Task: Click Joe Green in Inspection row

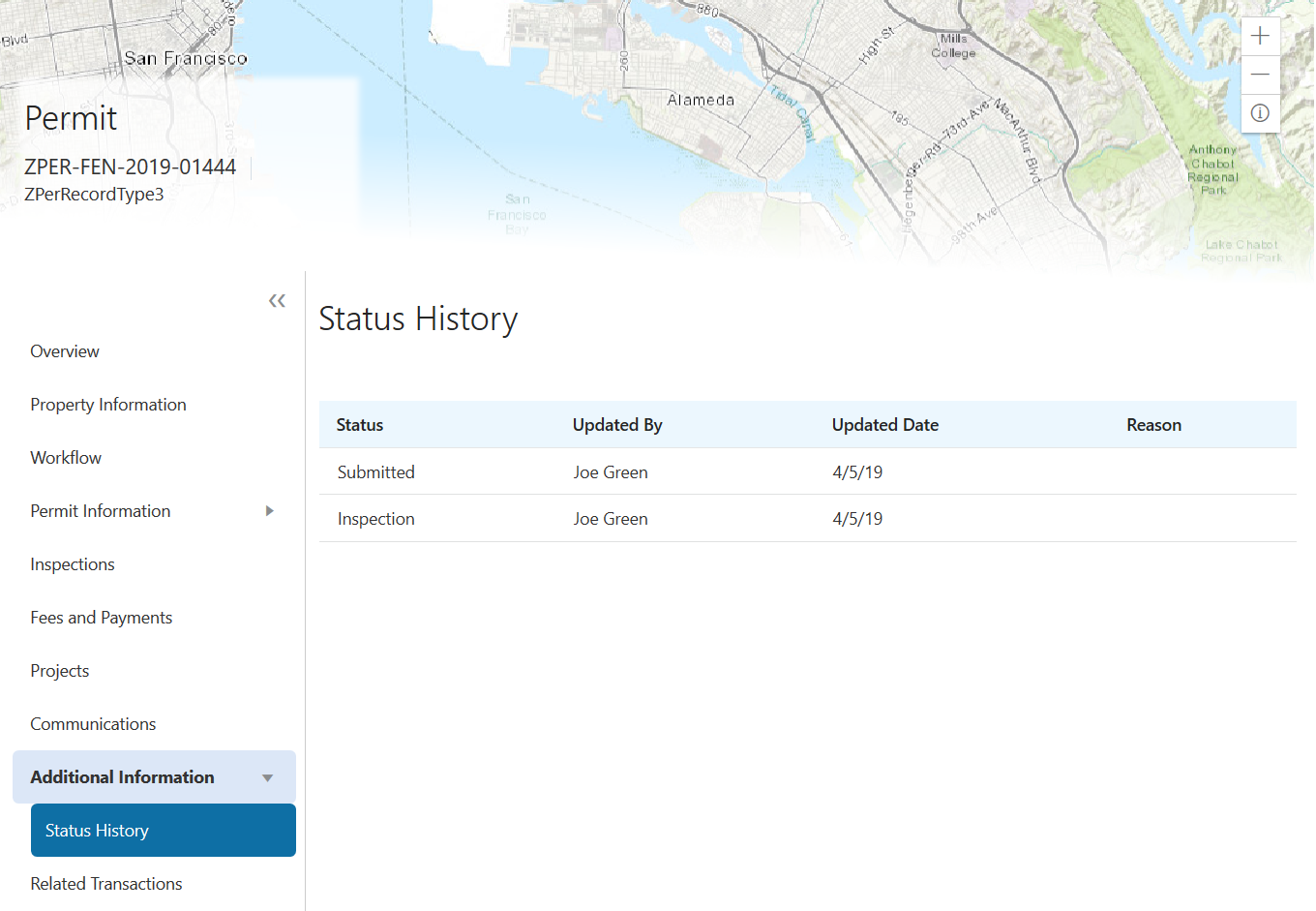Action: pos(611,519)
